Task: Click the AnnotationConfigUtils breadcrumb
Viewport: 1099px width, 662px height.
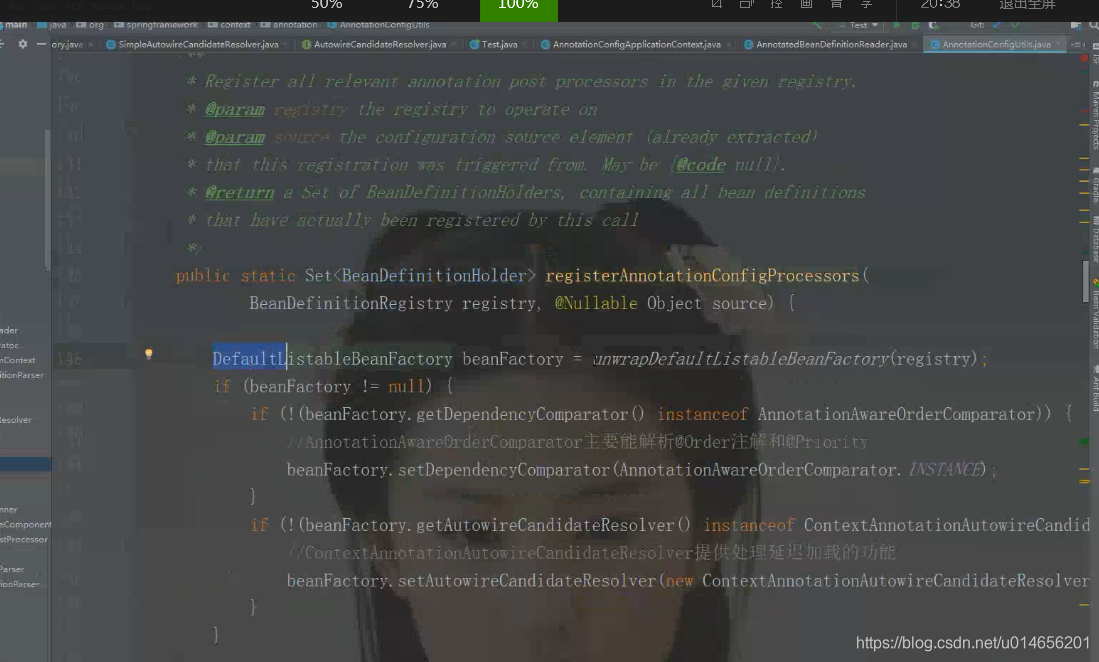Action: coord(378,25)
